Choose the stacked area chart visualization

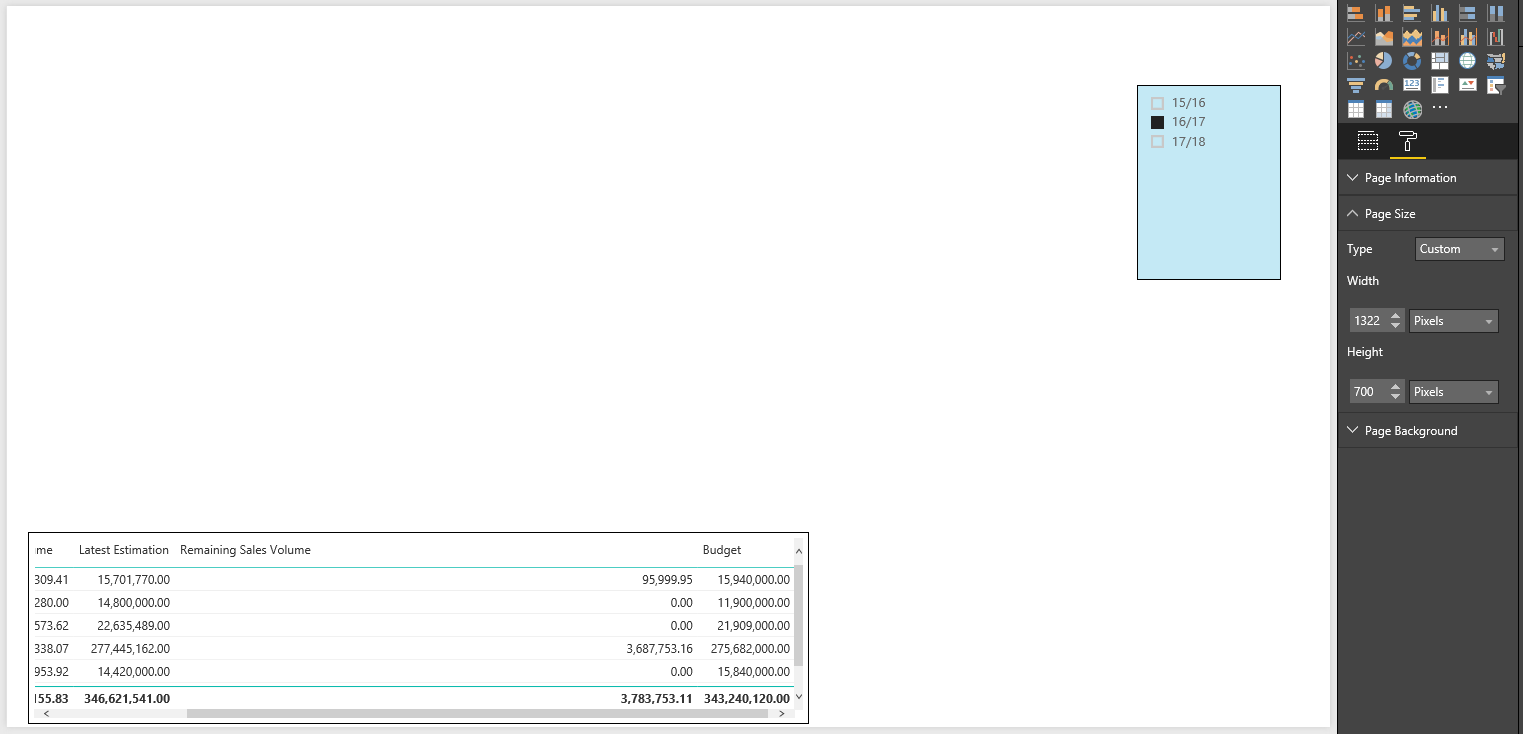click(1412, 37)
